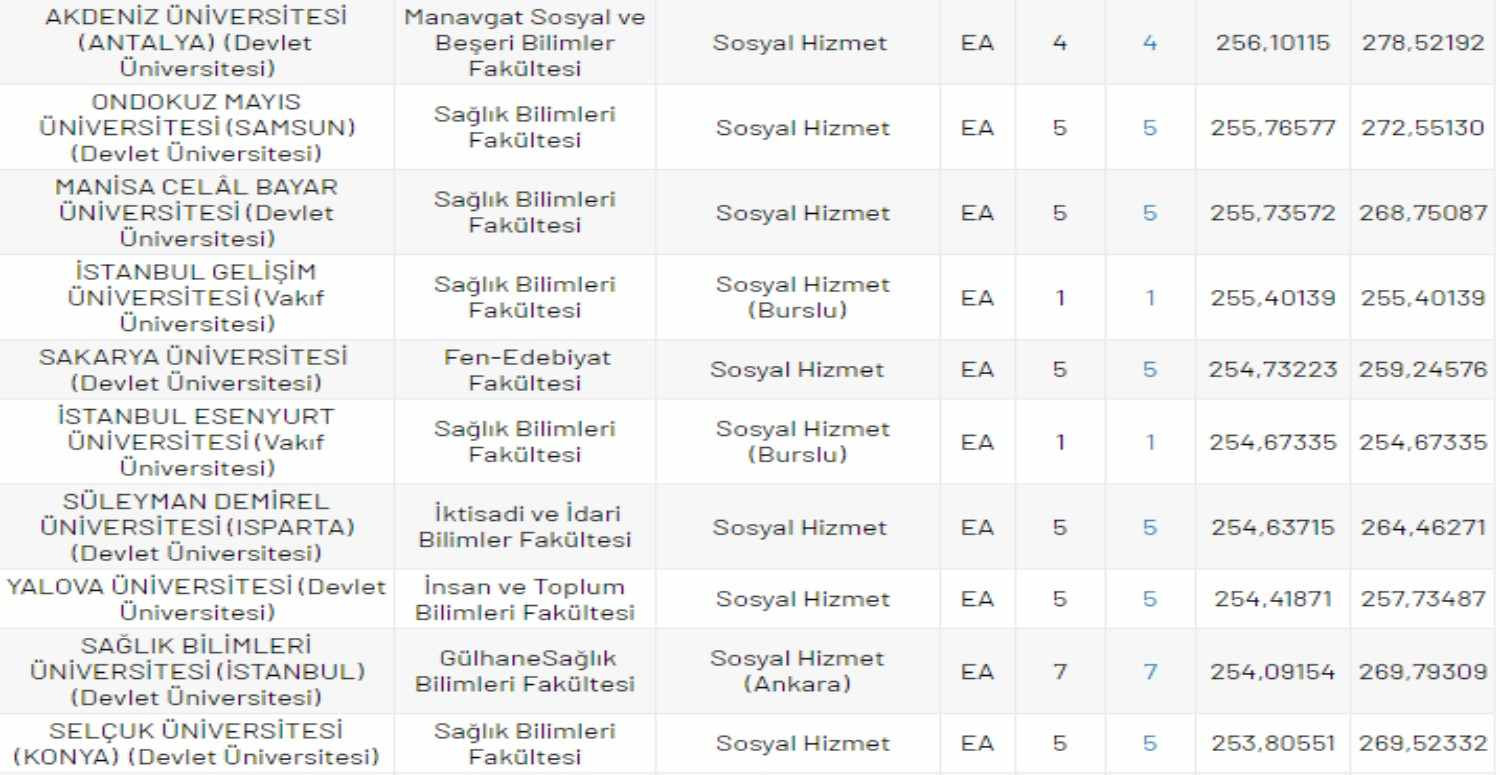Select Manavgat Sosyal ve Beşeri Bilimler Fakültesi cell
Viewport: 1500px width, 775px height.
coord(527,45)
